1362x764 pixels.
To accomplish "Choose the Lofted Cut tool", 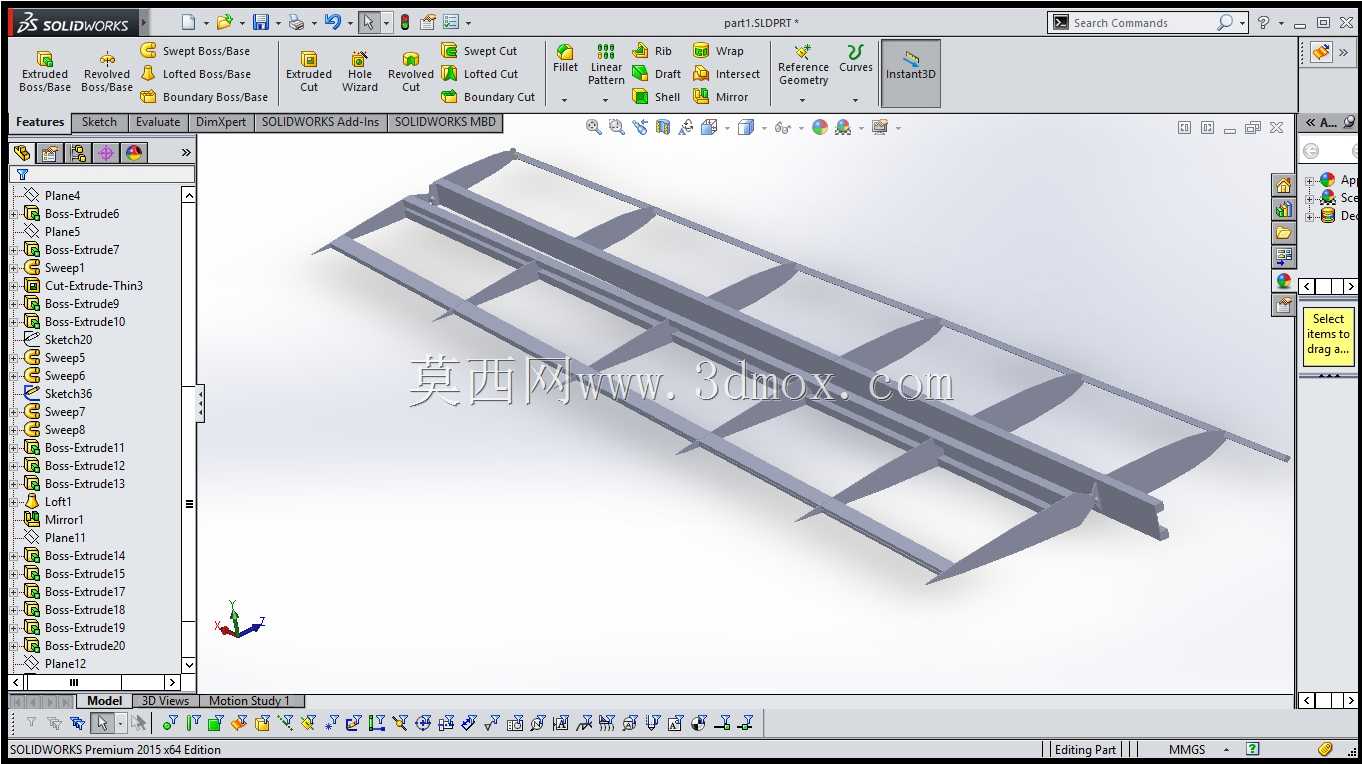I will point(479,74).
